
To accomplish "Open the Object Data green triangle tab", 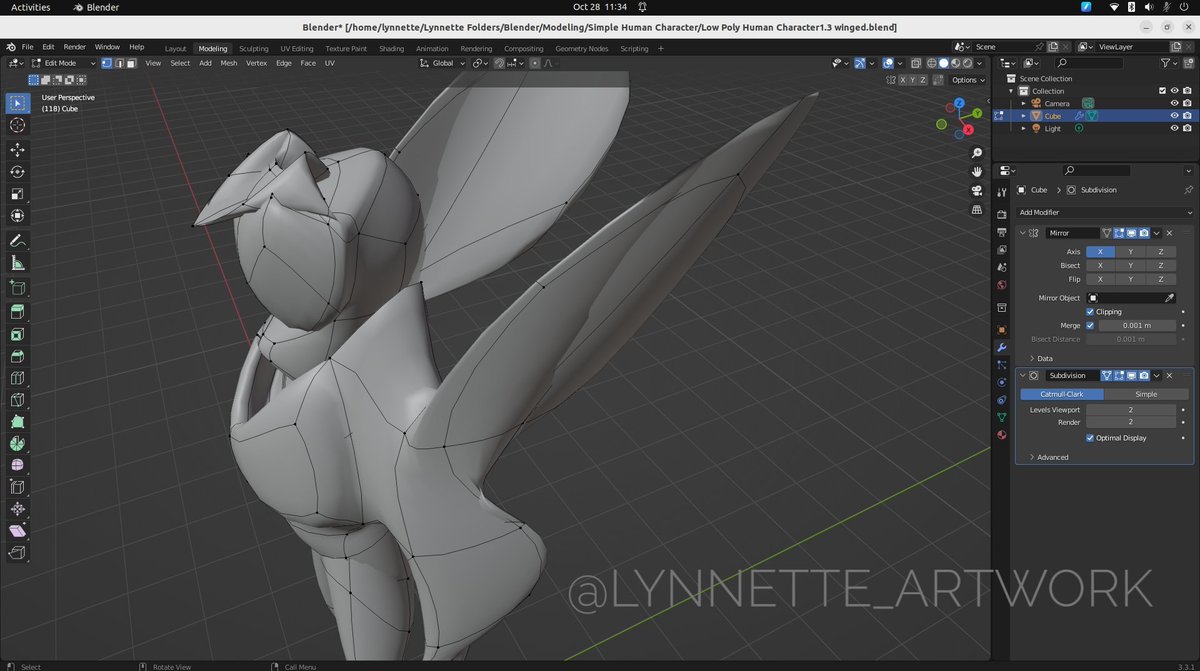I will point(1002,417).
